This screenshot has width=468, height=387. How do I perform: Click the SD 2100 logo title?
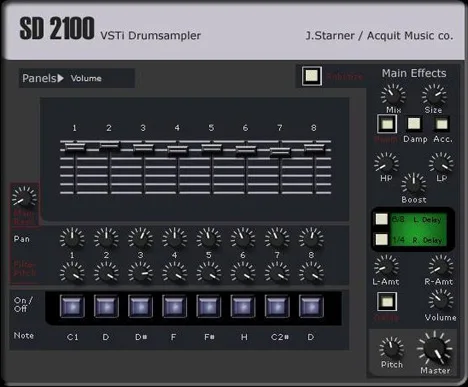[57, 28]
